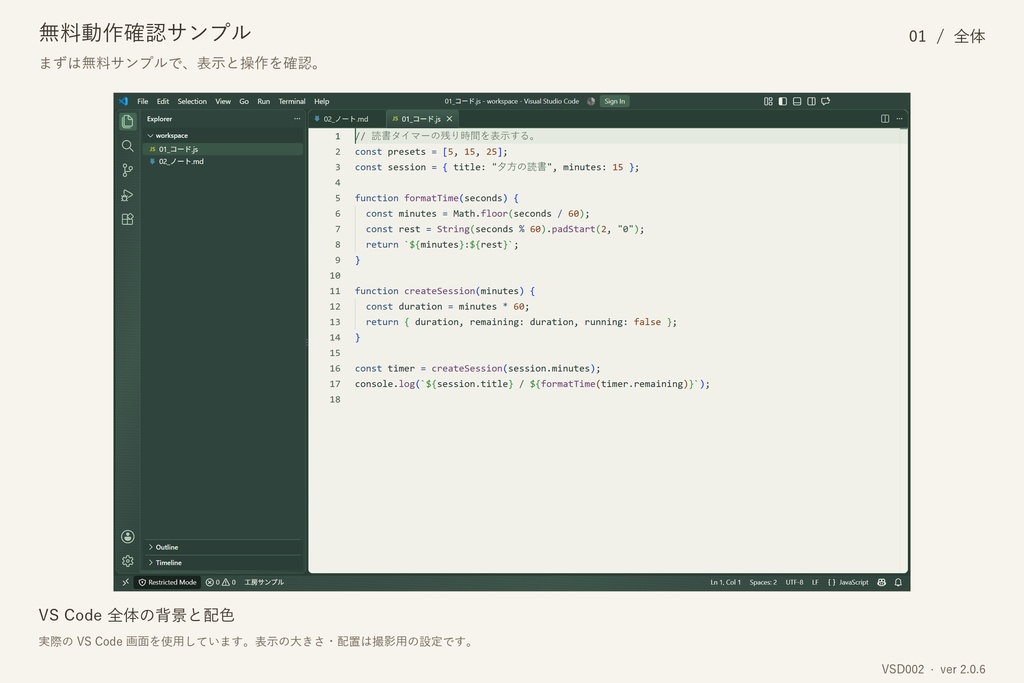This screenshot has width=1024, height=683.
Task: Open the Copilot status icon in status bar
Action: (x=882, y=582)
